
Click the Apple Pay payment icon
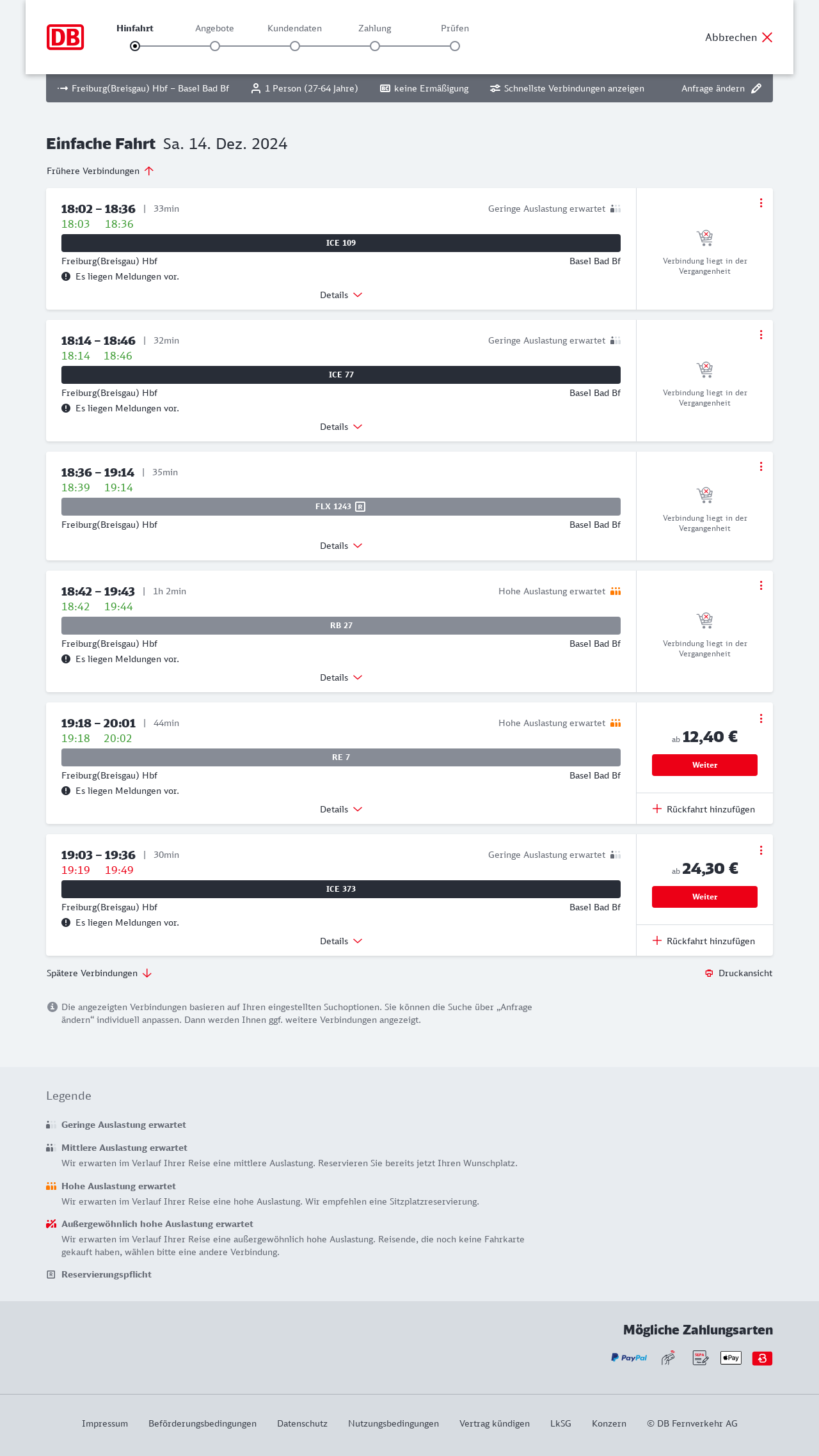click(731, 1357)
